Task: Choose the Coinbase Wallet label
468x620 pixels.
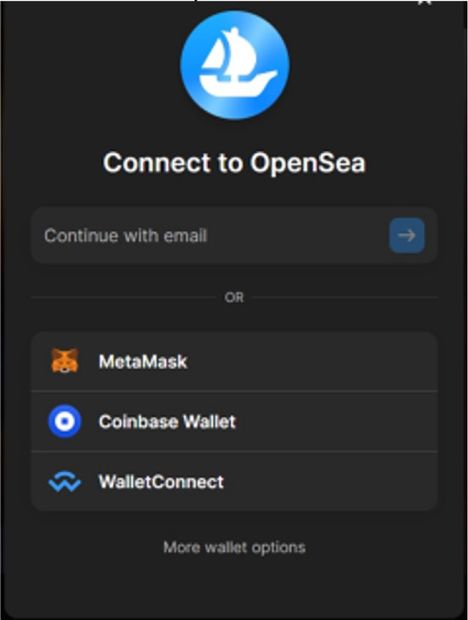Action: (167, 422)
